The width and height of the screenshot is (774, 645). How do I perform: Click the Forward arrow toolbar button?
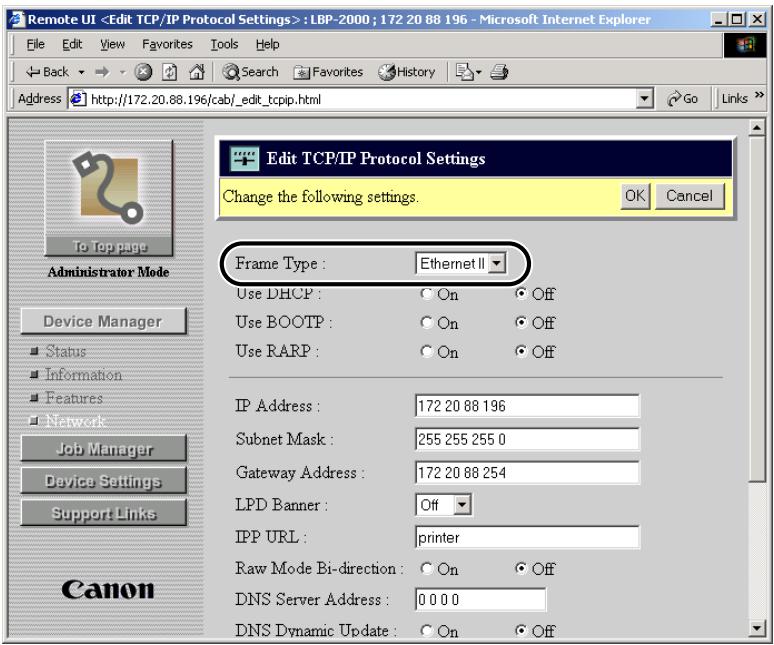(x=102, y=73)
